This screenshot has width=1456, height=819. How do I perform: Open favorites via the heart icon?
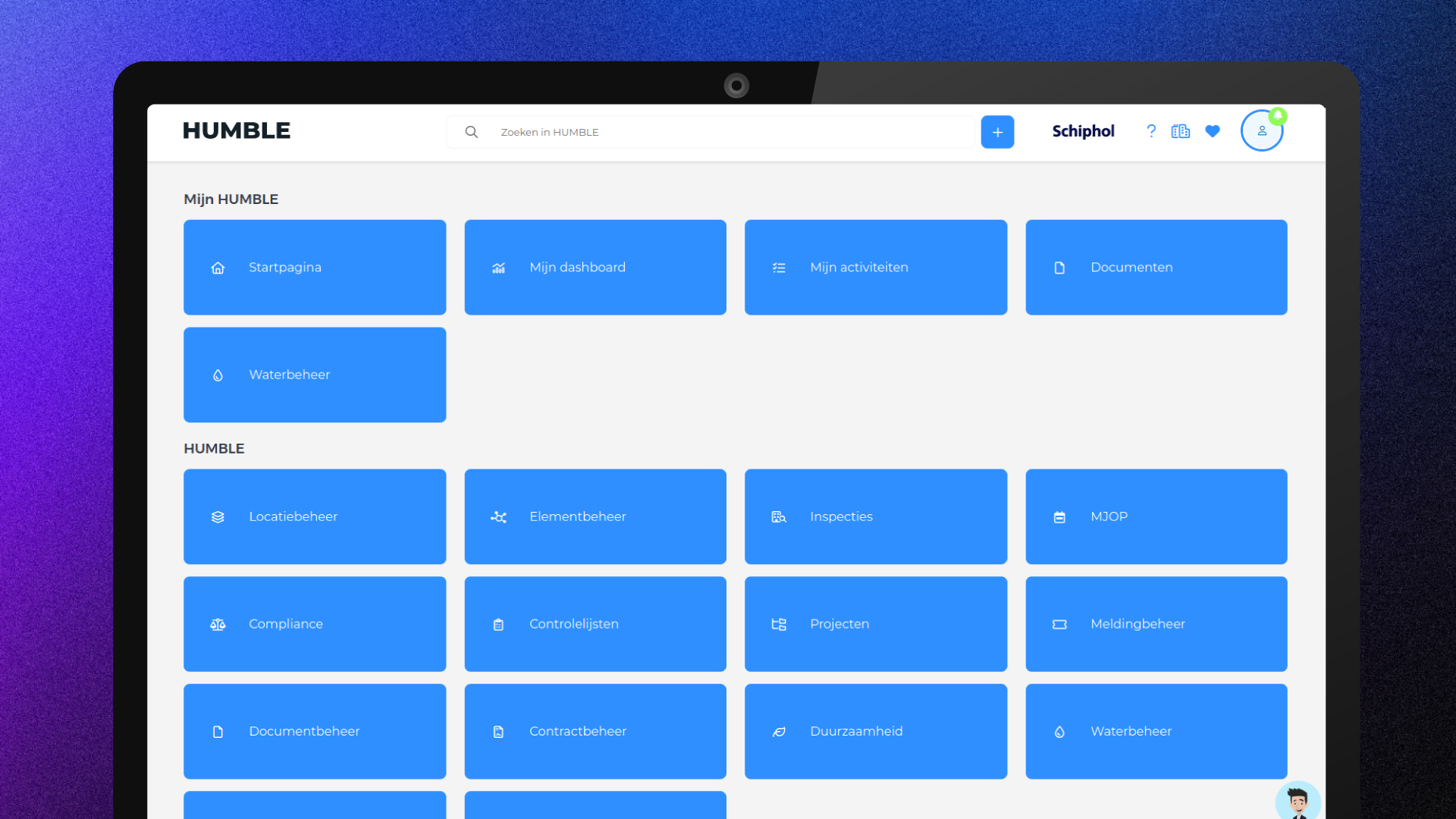[1213, 131]
